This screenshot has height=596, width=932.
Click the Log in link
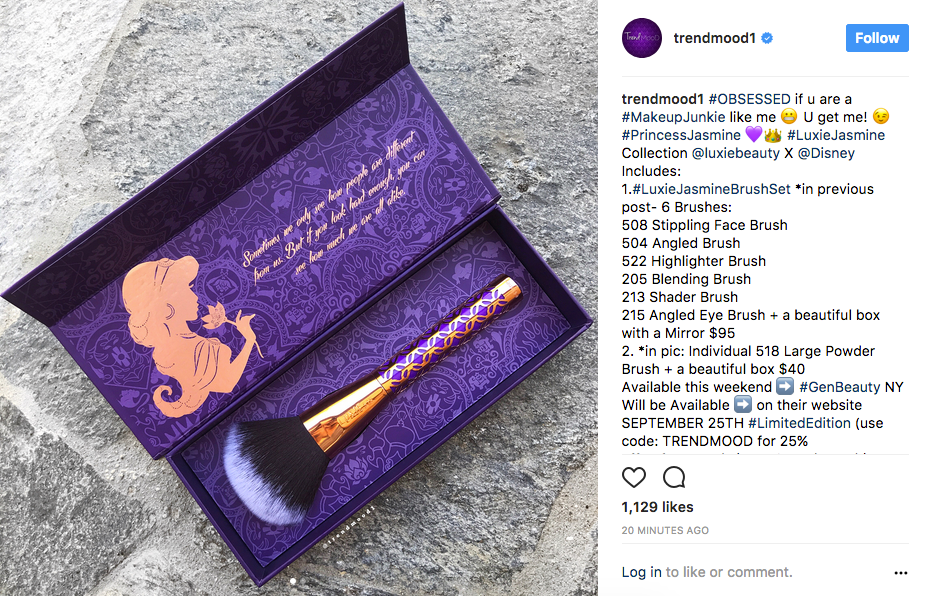(x=641, y=572)
